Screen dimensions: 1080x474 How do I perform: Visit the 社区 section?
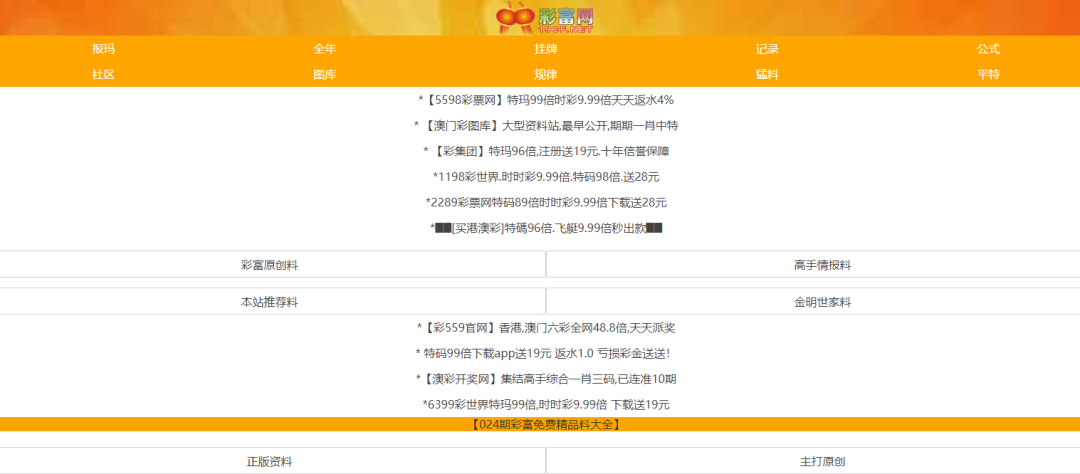pyautogui.click(x=103, y=74)
